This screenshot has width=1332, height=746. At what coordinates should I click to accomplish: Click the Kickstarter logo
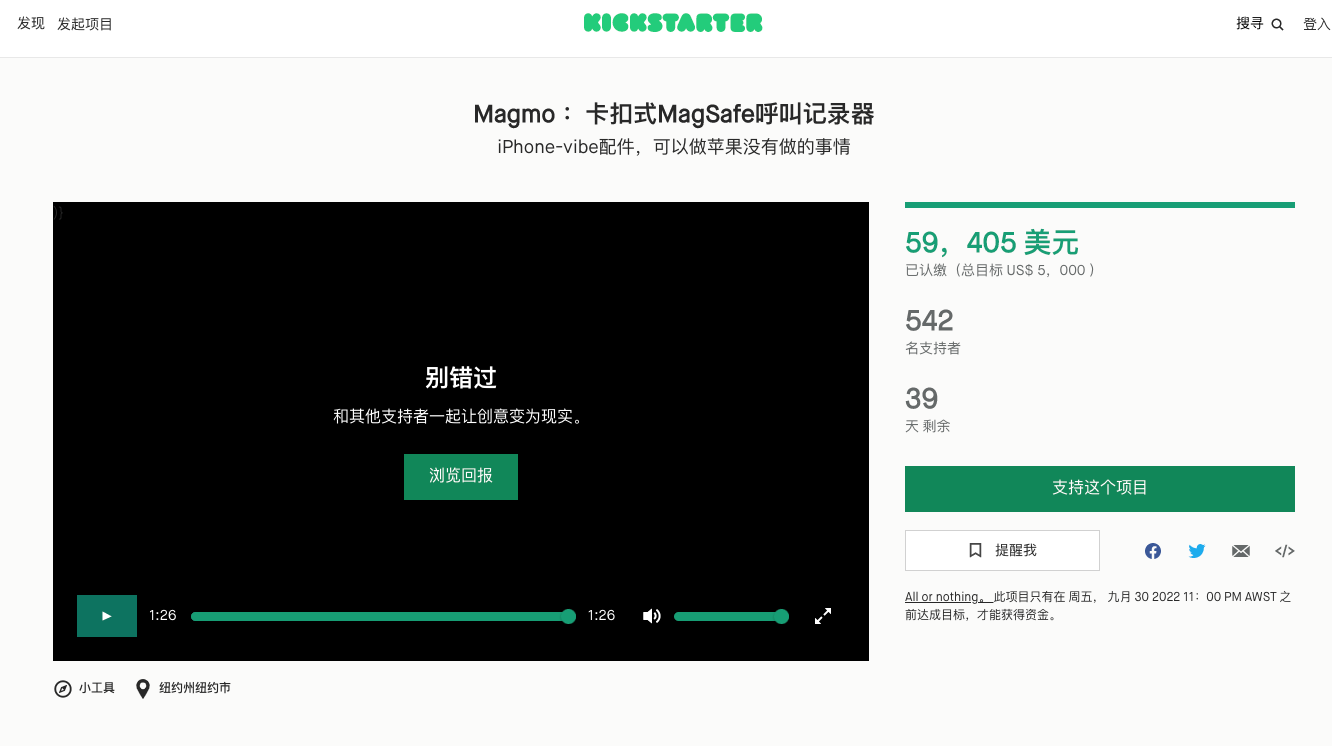coord(672,22)
